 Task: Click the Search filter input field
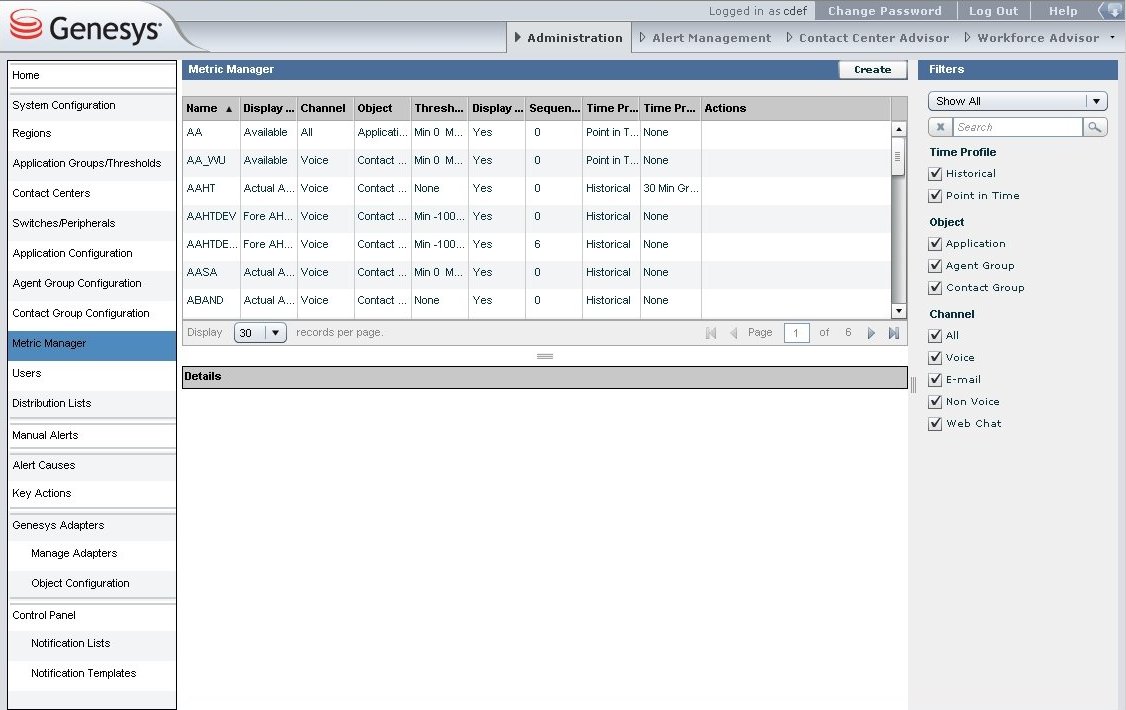pyautogui.click(x=1018, y=127)
